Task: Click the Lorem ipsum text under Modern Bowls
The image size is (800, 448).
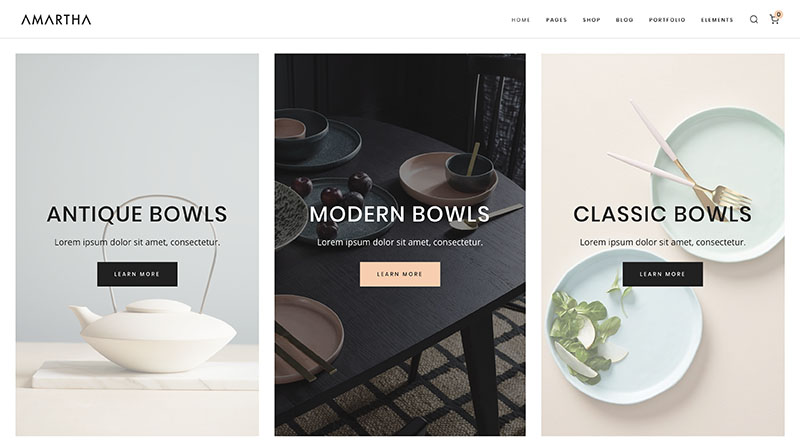Action: [400, 242]
